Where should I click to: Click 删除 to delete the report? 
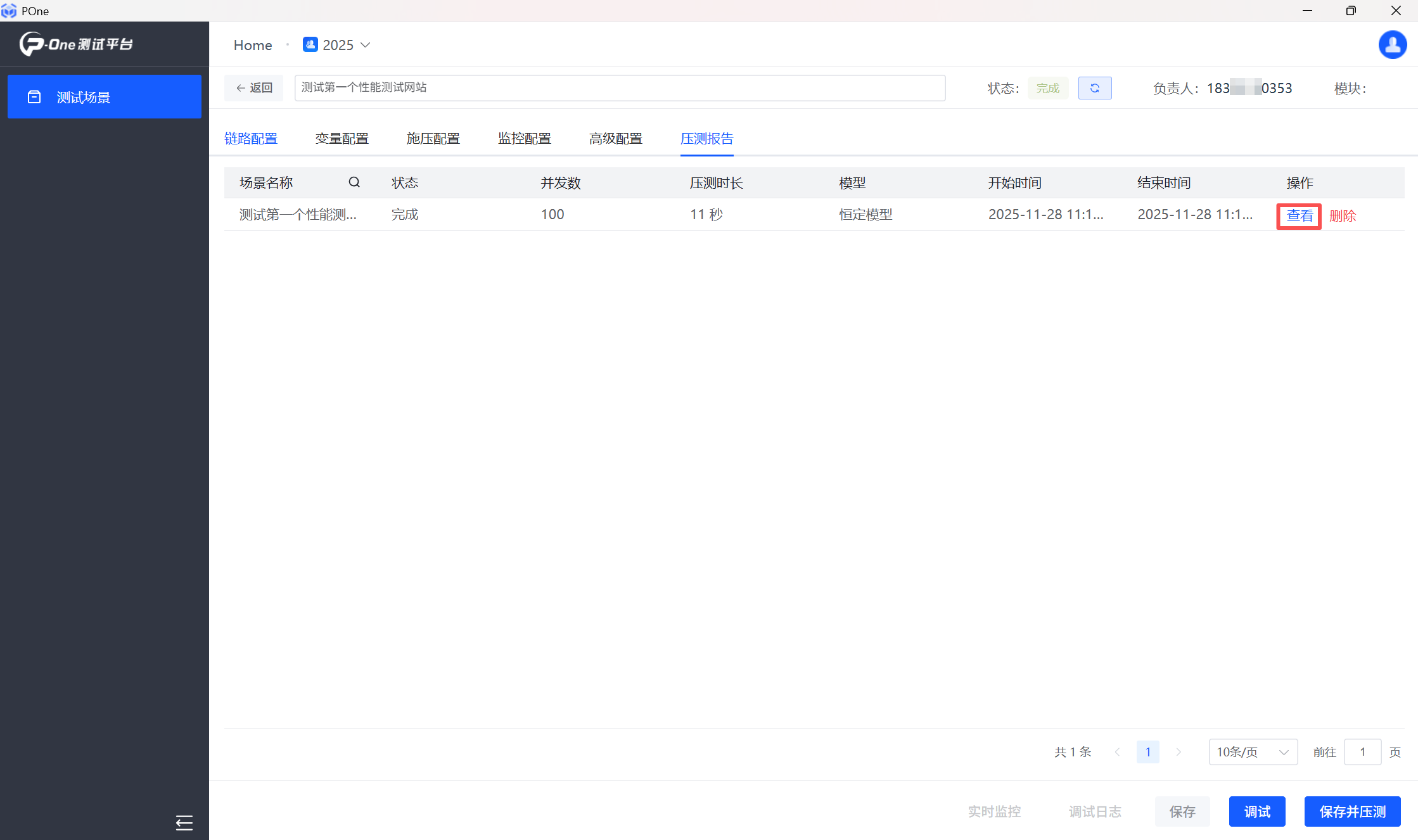pyautogui.click(x=1342, y=216)
